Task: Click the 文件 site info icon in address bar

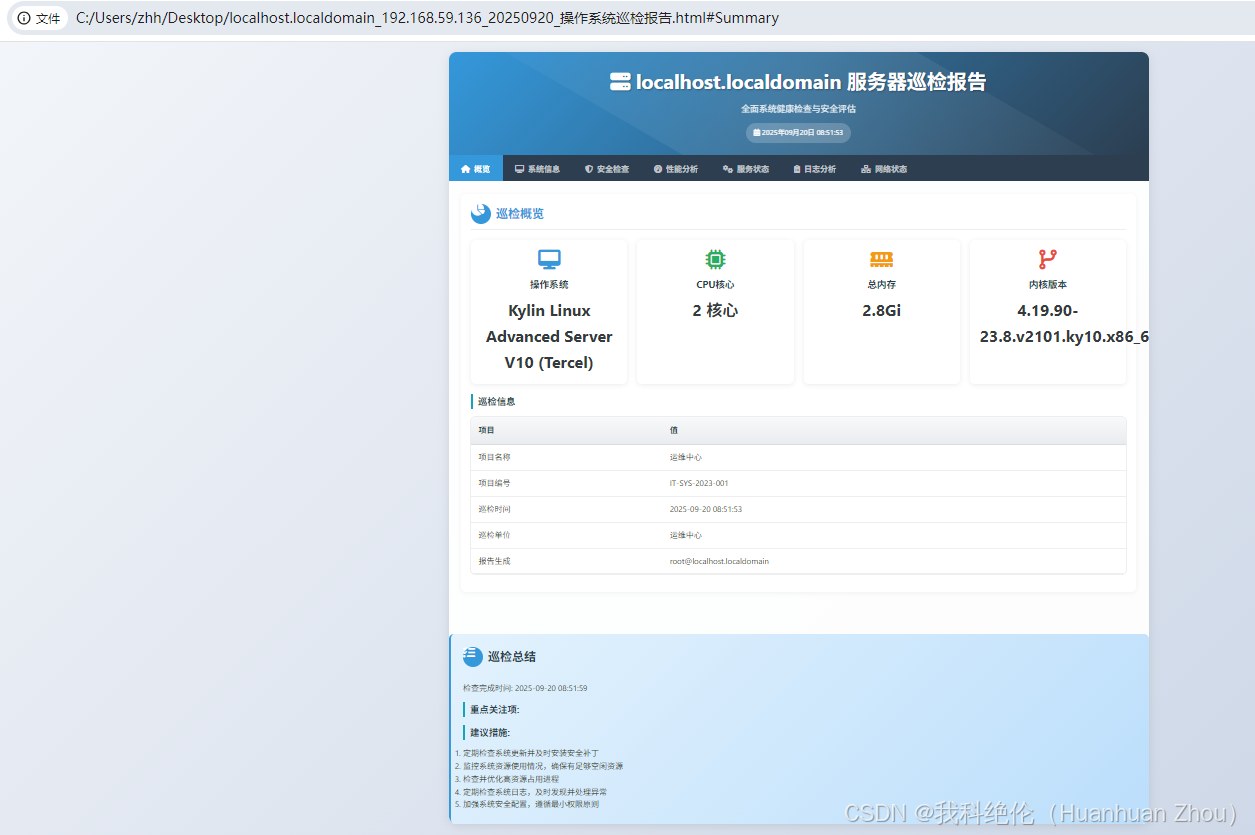Action: 39,18
